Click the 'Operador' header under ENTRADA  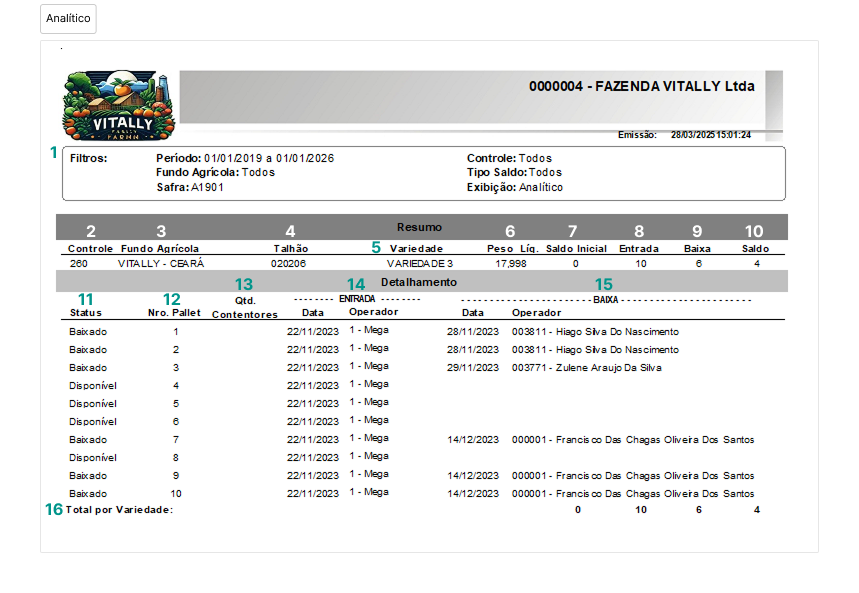pos(374,312)
